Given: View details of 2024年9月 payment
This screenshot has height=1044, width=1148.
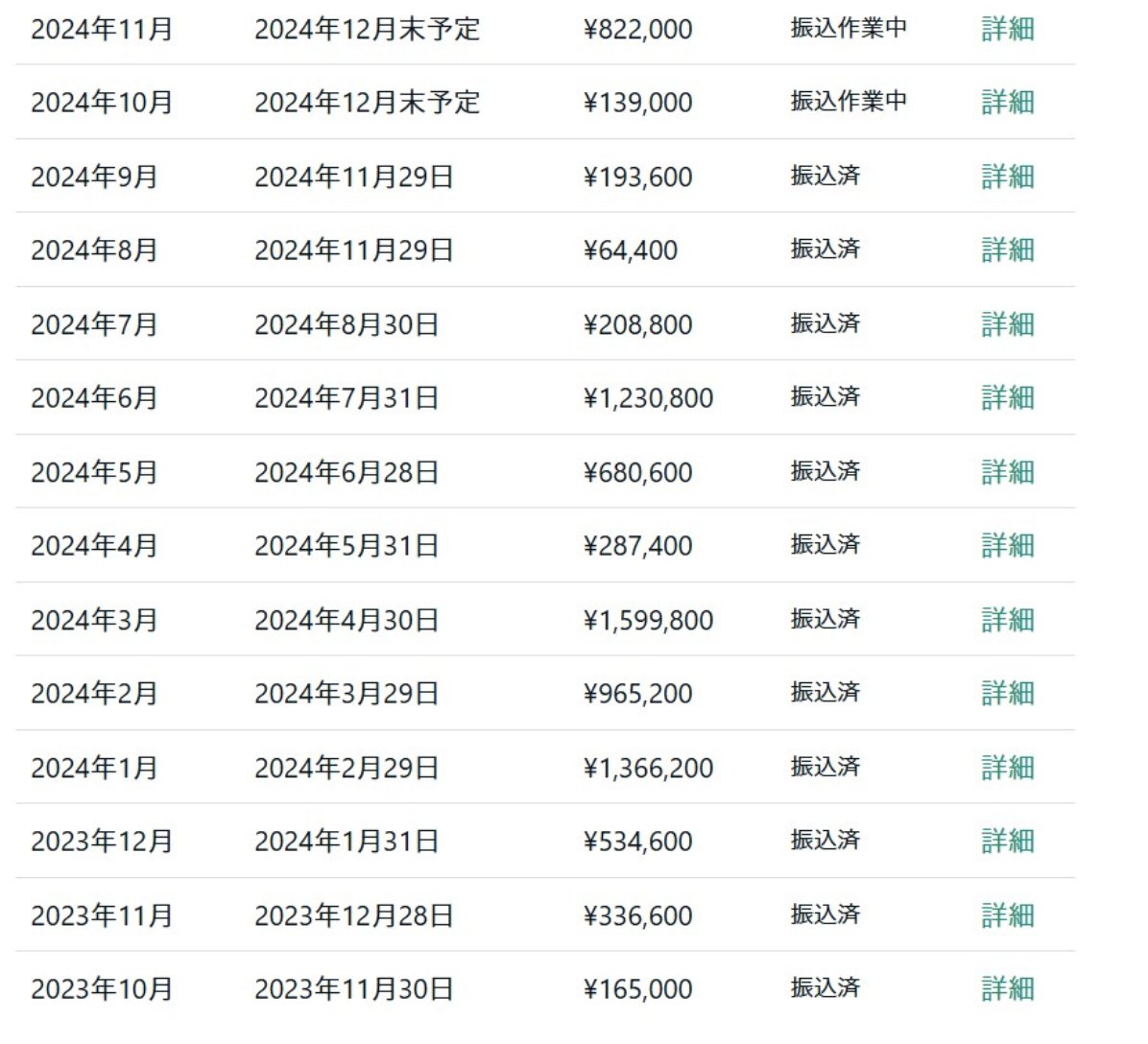Looking at the screenshot, I should pos(1008,177).
